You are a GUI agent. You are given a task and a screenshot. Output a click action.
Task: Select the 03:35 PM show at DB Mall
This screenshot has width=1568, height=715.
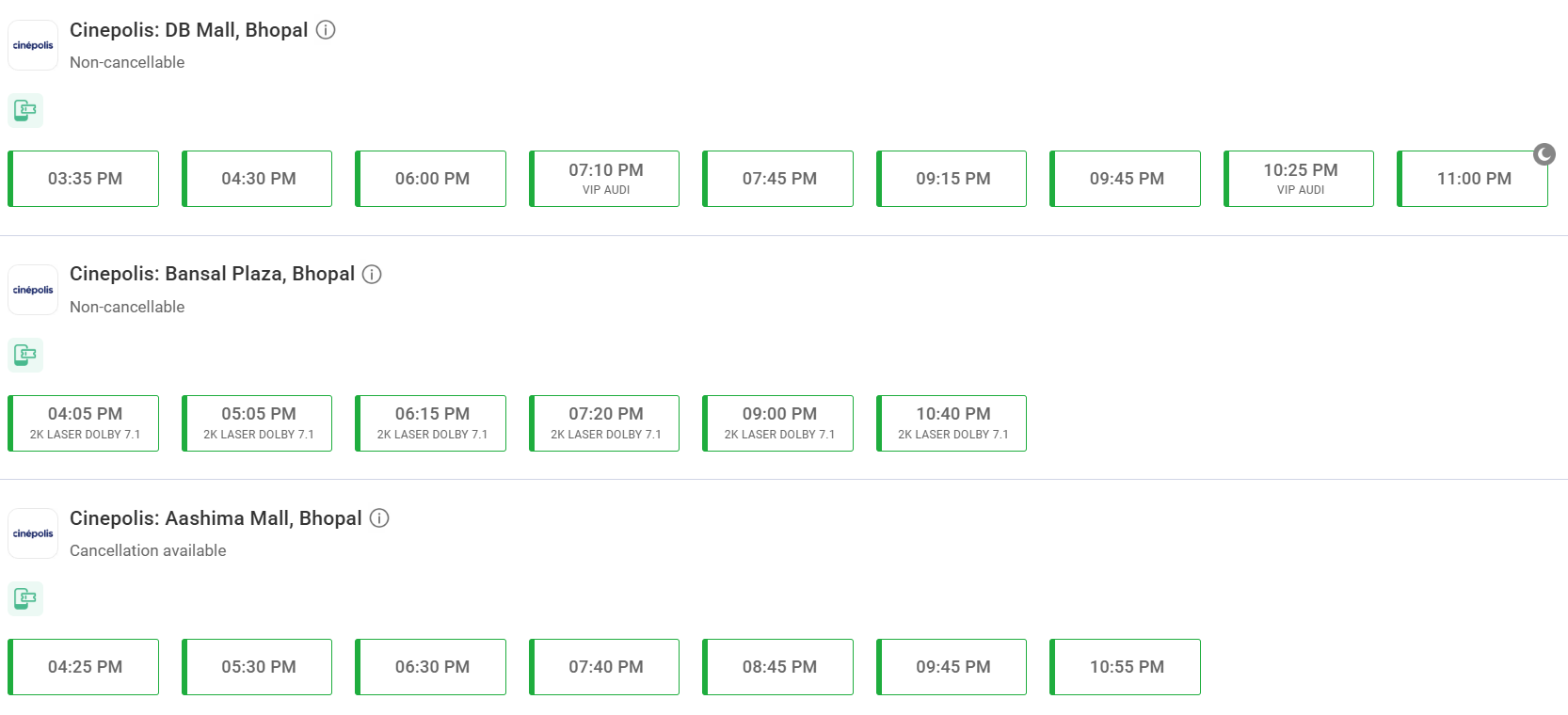84,179
